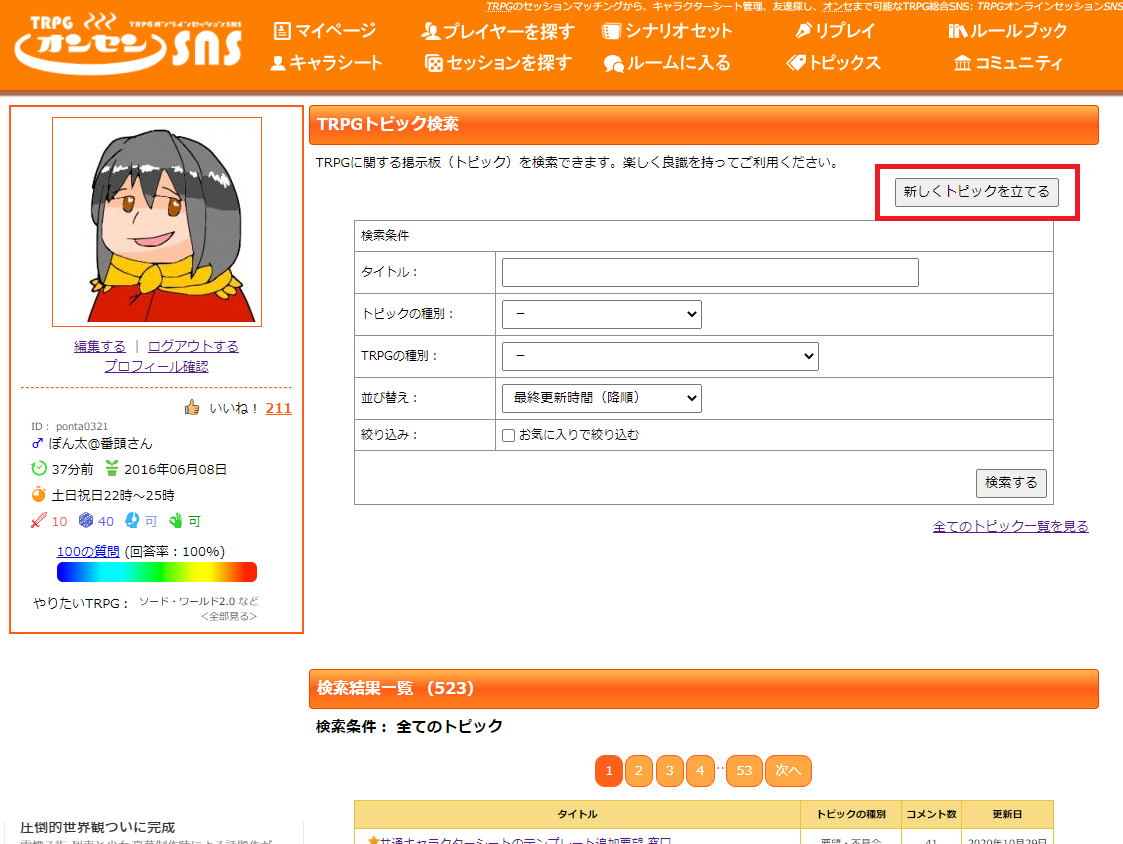1123x844 pixels.
Task: Click the プレイヤーを探す icon
Action: 430,31
